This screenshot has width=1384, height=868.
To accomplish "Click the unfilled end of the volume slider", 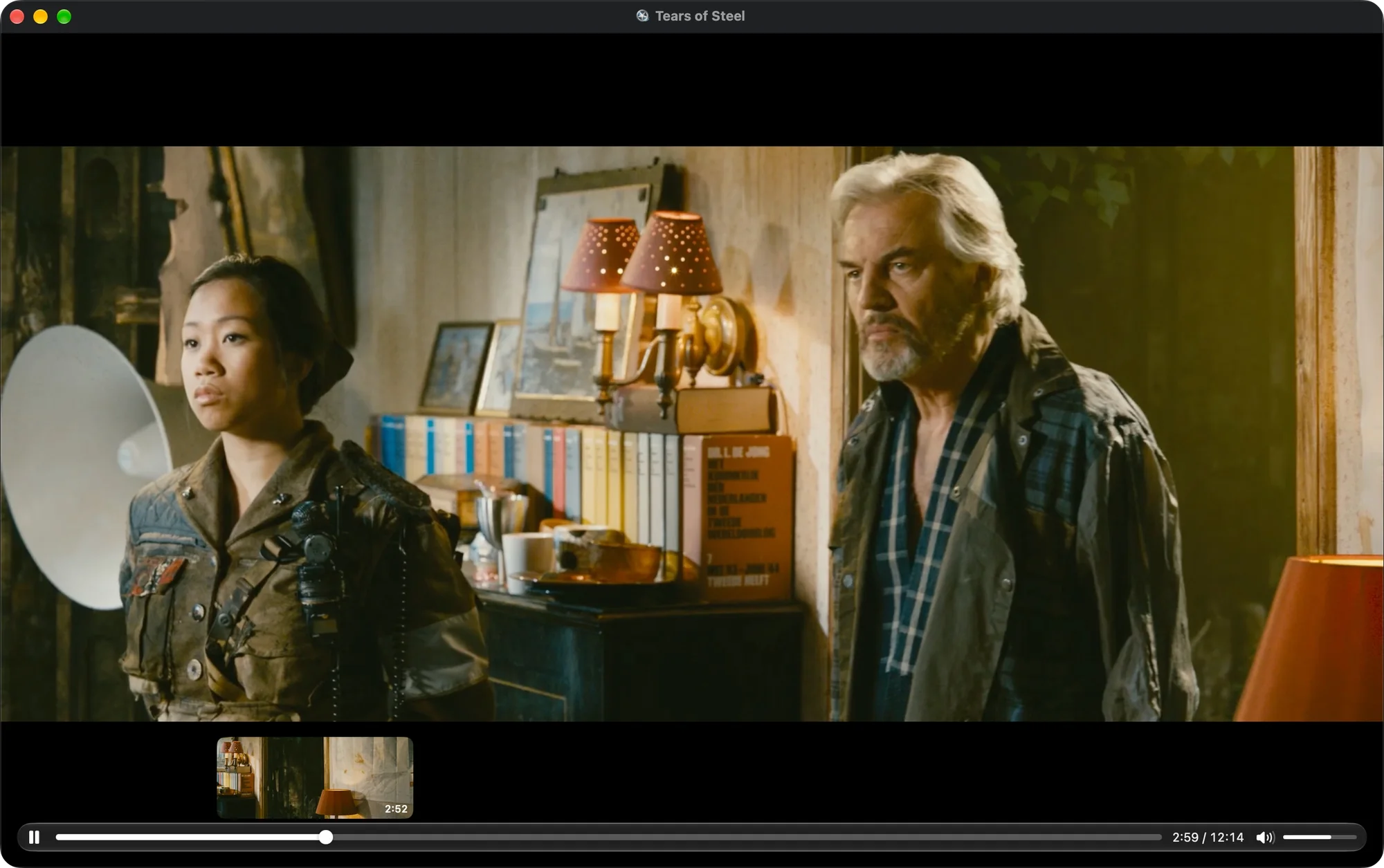I will (1344, 838).
